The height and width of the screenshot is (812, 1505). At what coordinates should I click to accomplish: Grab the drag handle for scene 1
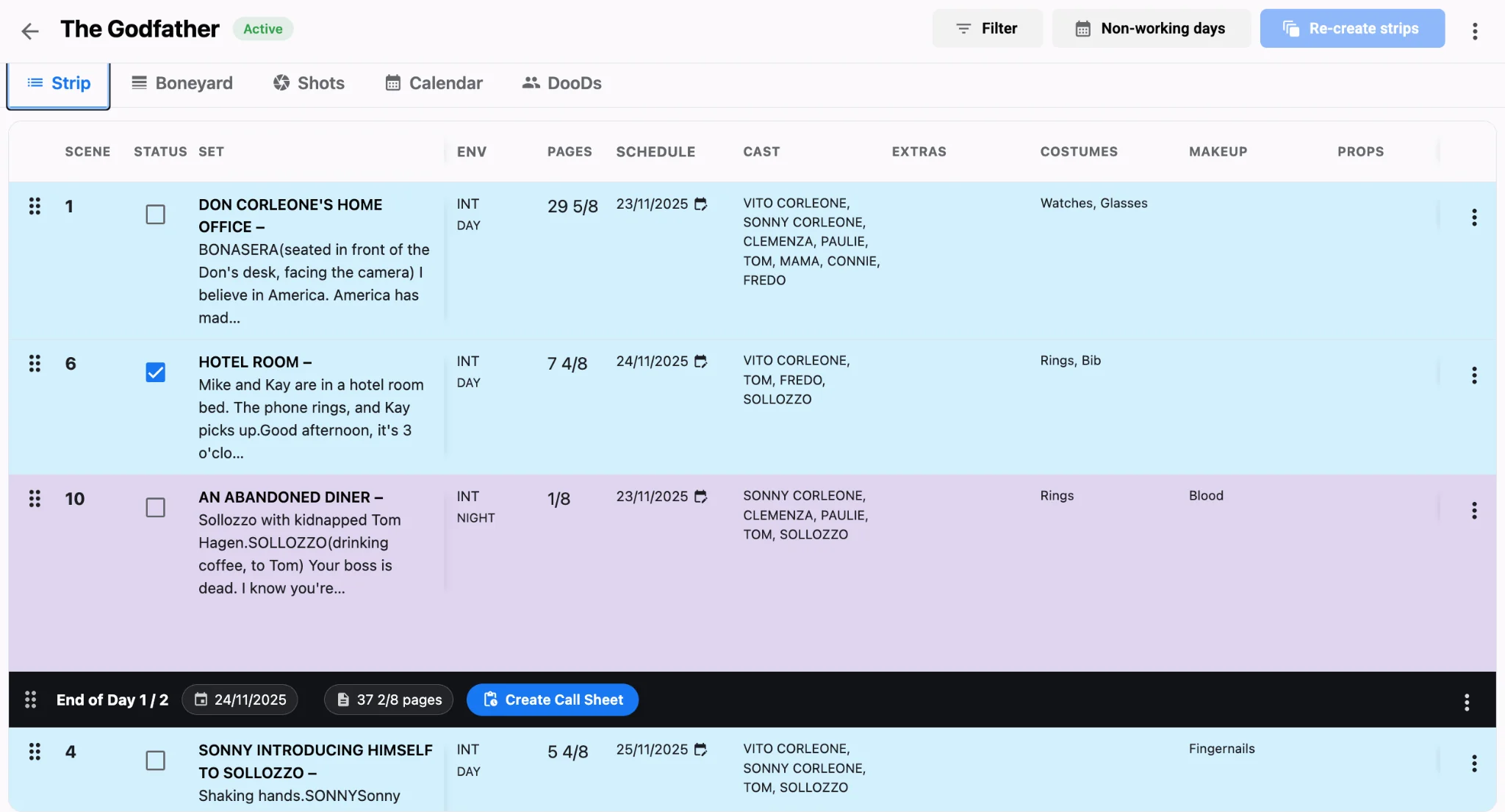point(35,206)
